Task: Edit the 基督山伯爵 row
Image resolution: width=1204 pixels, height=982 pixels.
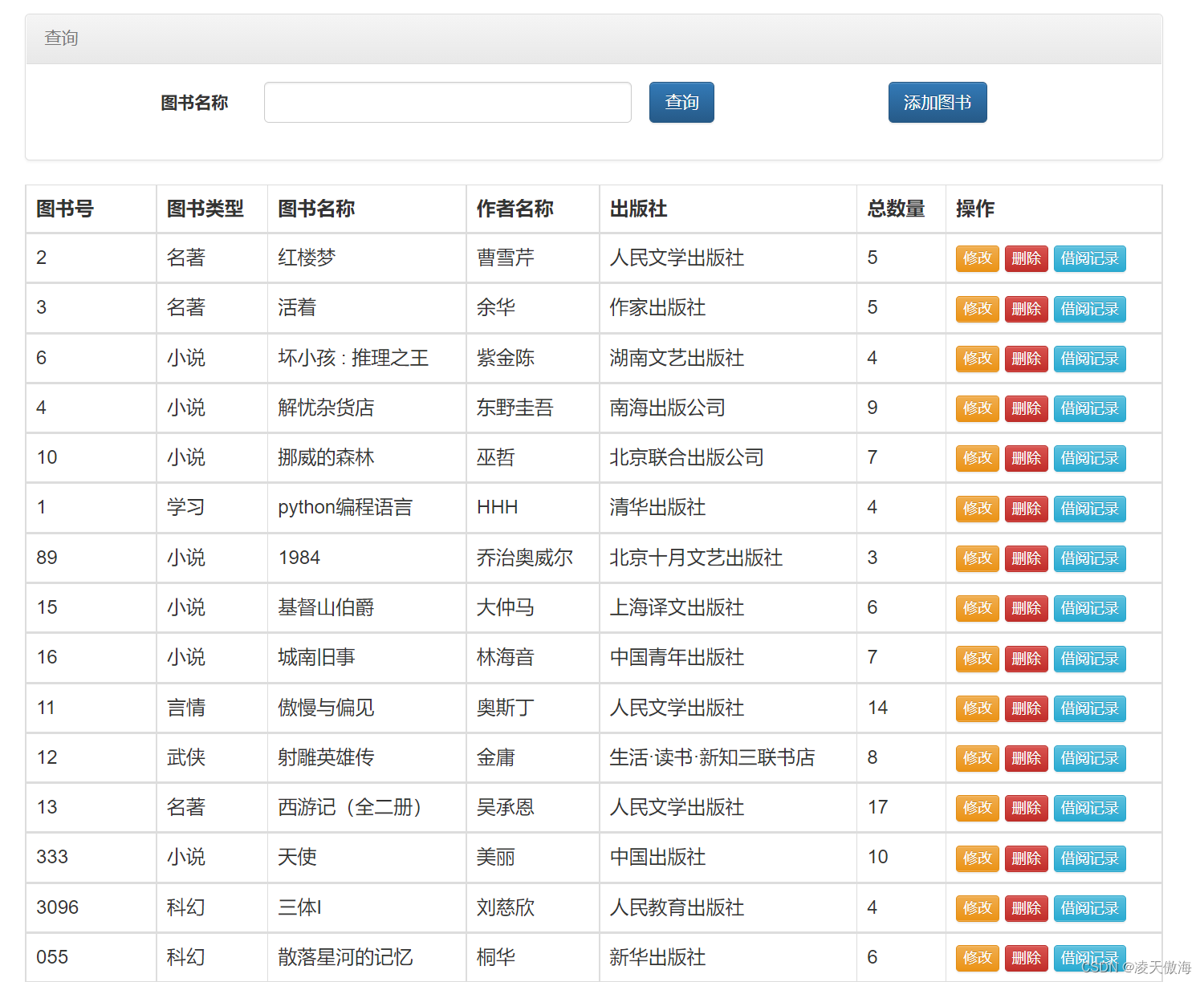Action: point(978,608)
